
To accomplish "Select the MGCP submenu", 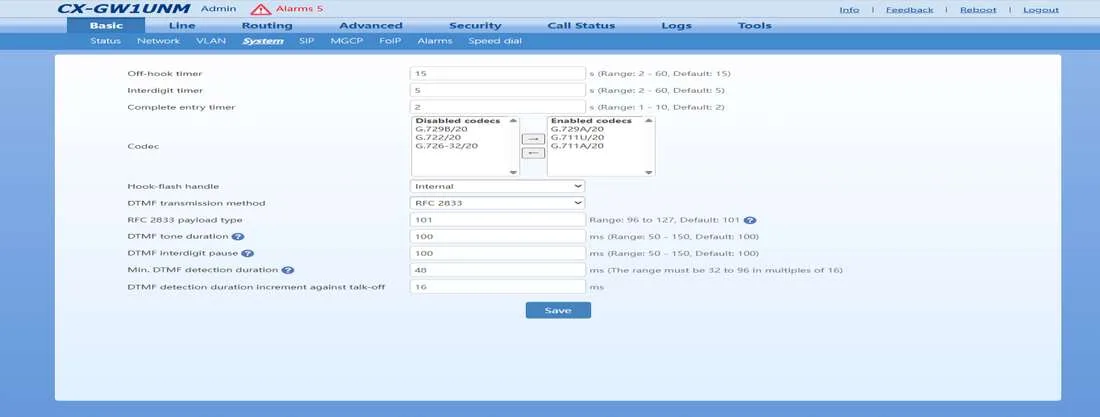I will pyautogui.click(x=347, y=41).
